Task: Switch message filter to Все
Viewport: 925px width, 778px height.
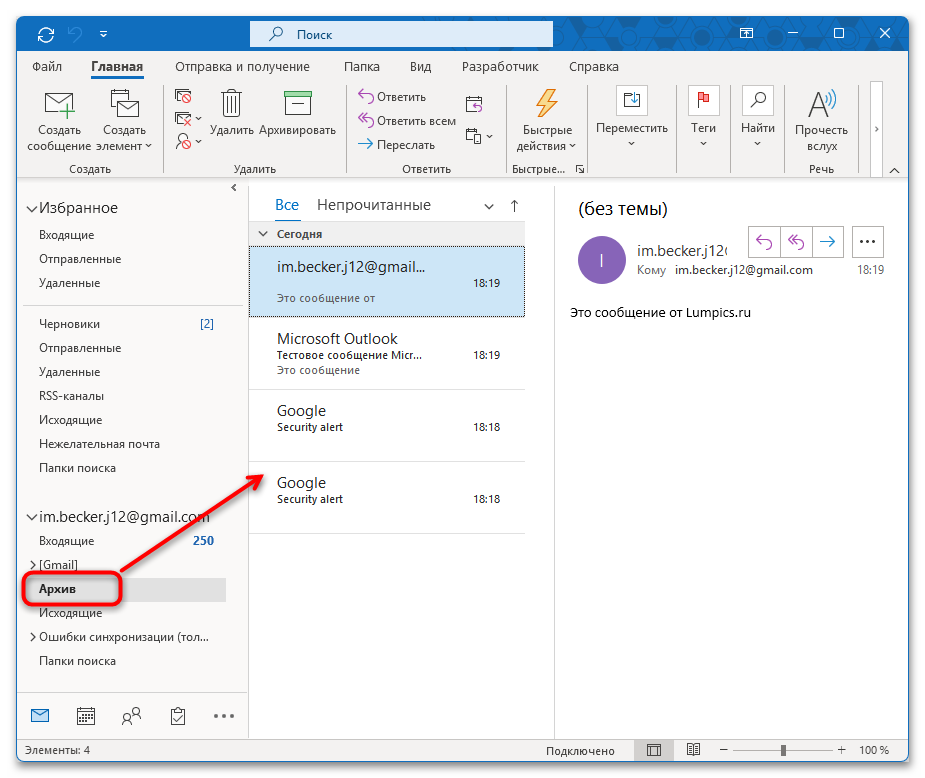Action: pyautogui.click(x=287, y=205)
